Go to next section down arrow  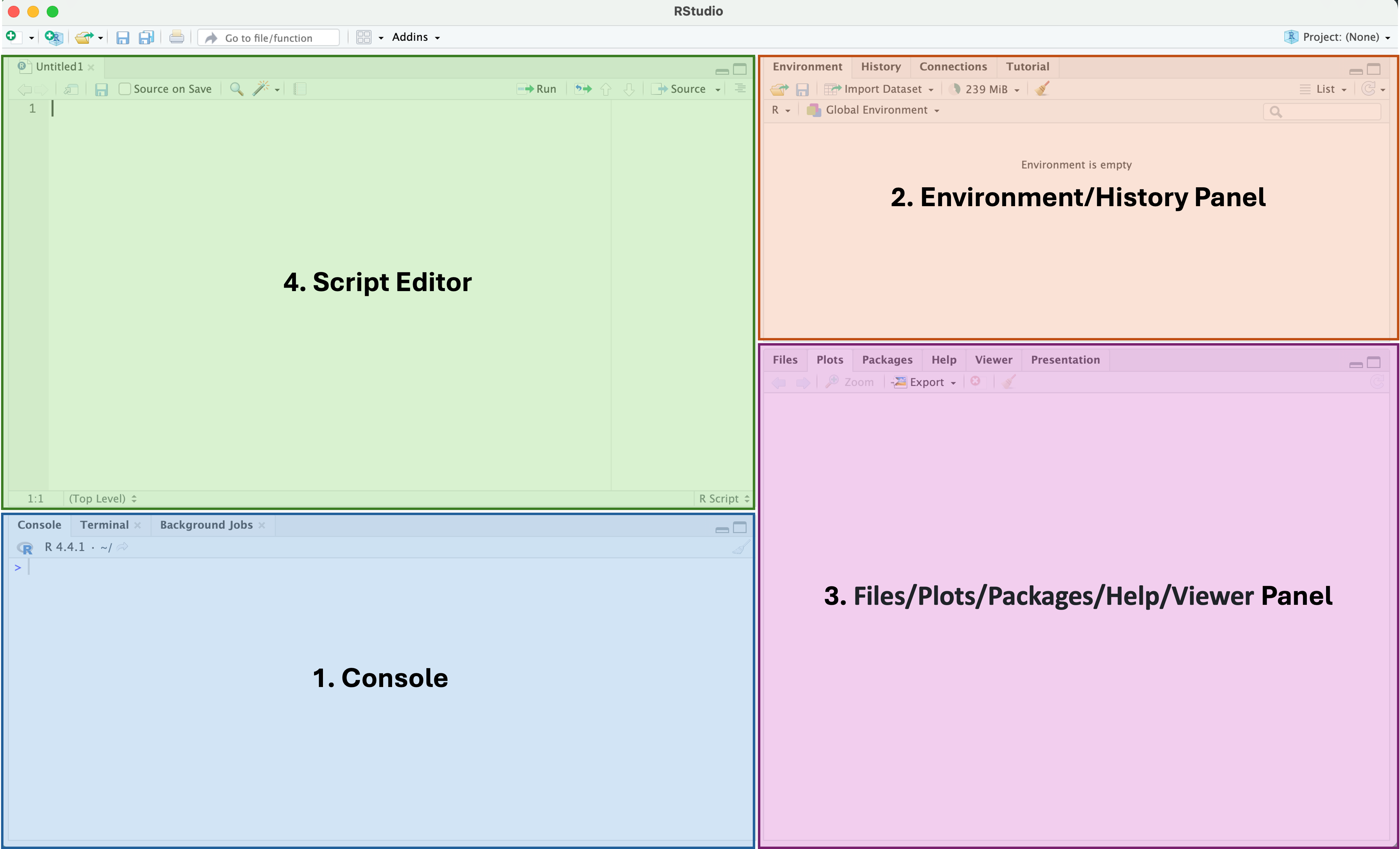coord(629,89)
